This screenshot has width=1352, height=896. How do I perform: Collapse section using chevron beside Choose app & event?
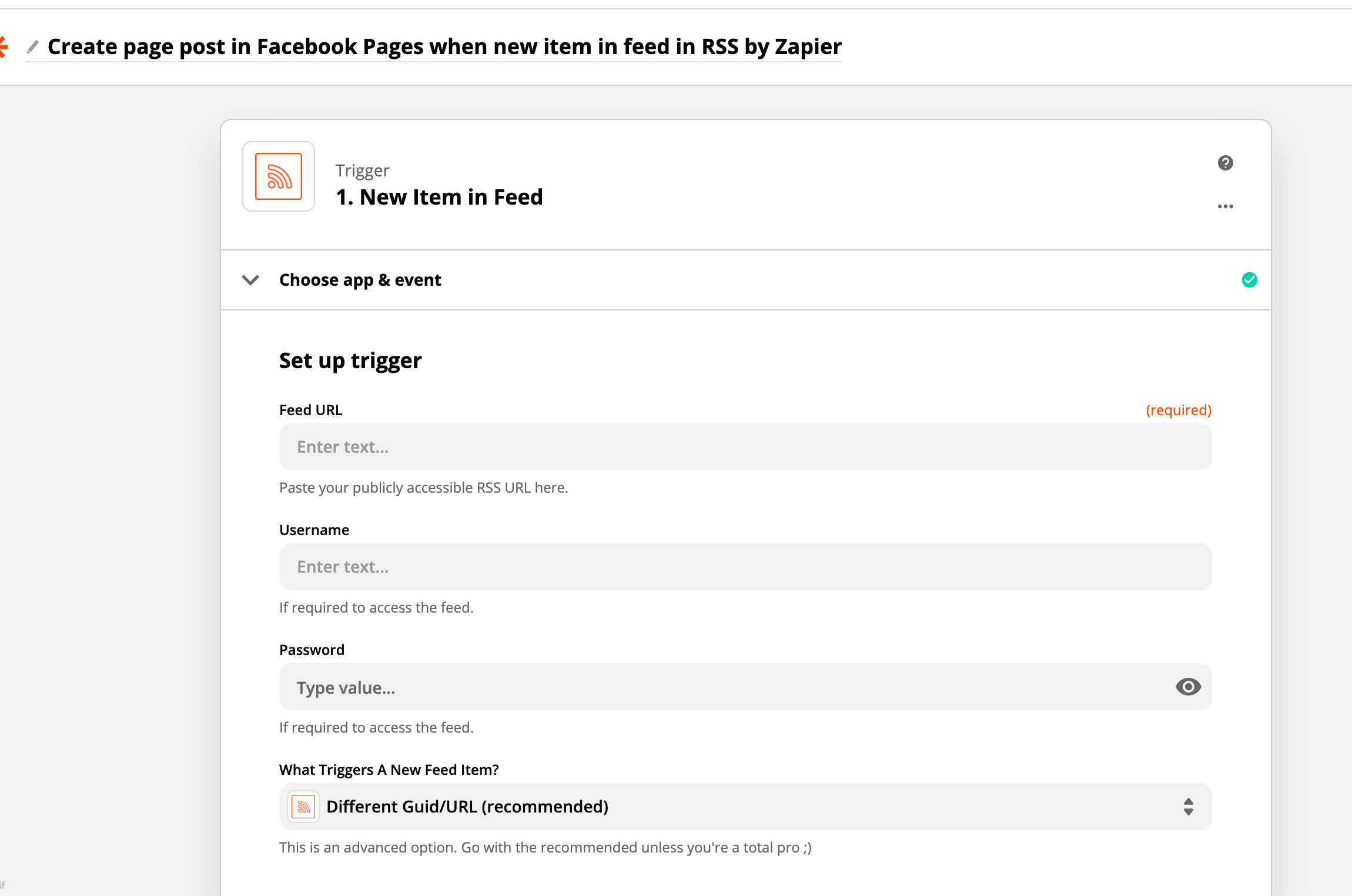point(250,280)
